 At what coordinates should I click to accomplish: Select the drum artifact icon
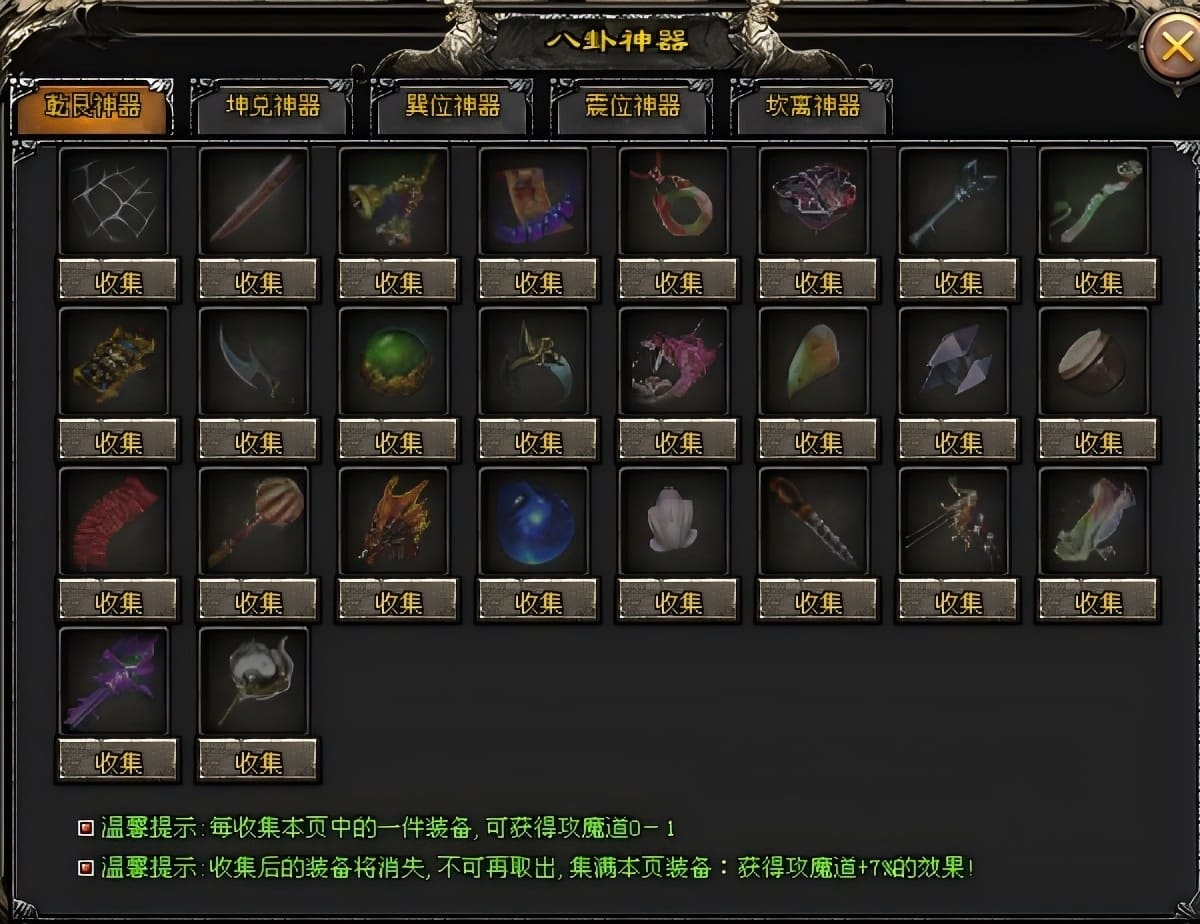coord(1094,361)
